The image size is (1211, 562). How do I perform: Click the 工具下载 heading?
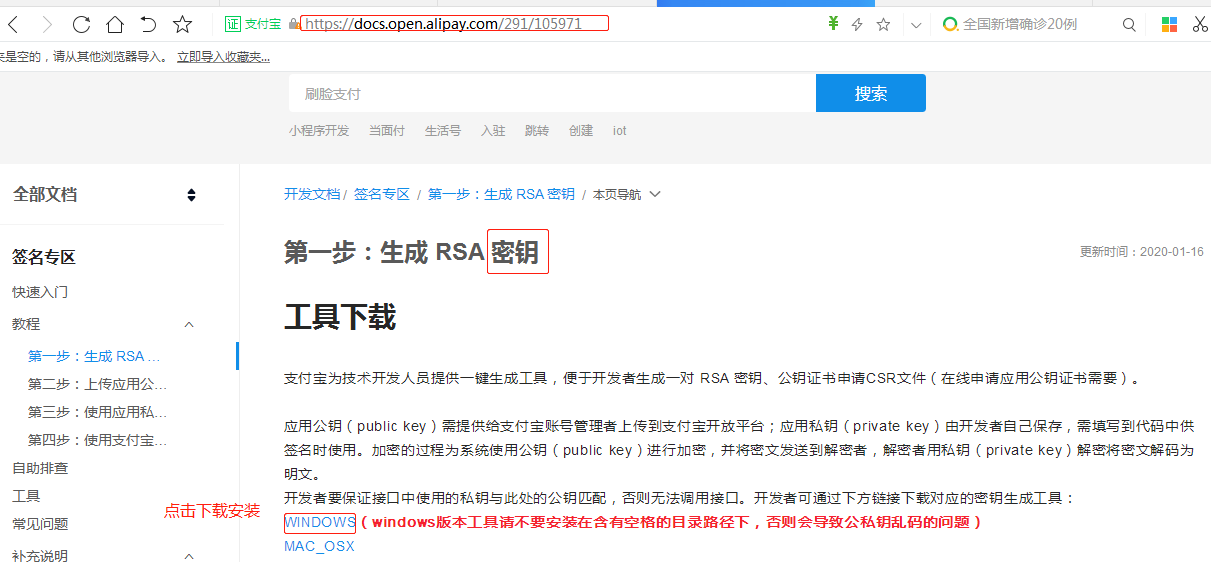[340, 318]
